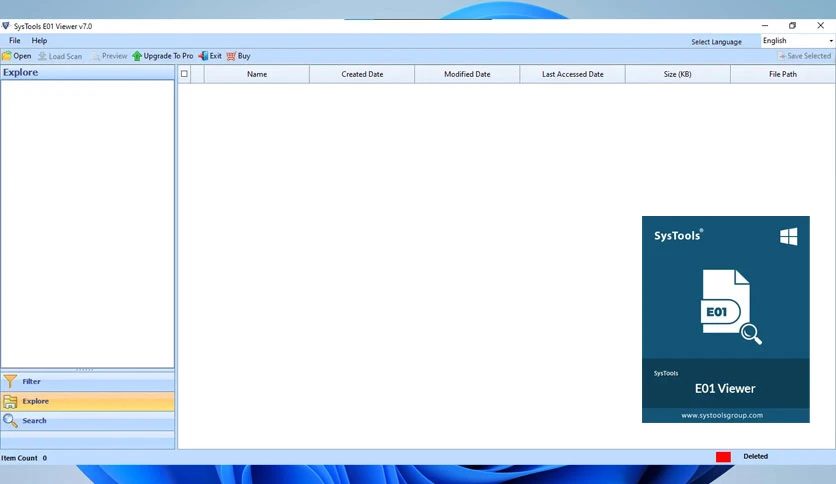The height and width of the screenshot is (484, 836).
Task: Click the red Deleted legend color box
Action: click(723, 457)
